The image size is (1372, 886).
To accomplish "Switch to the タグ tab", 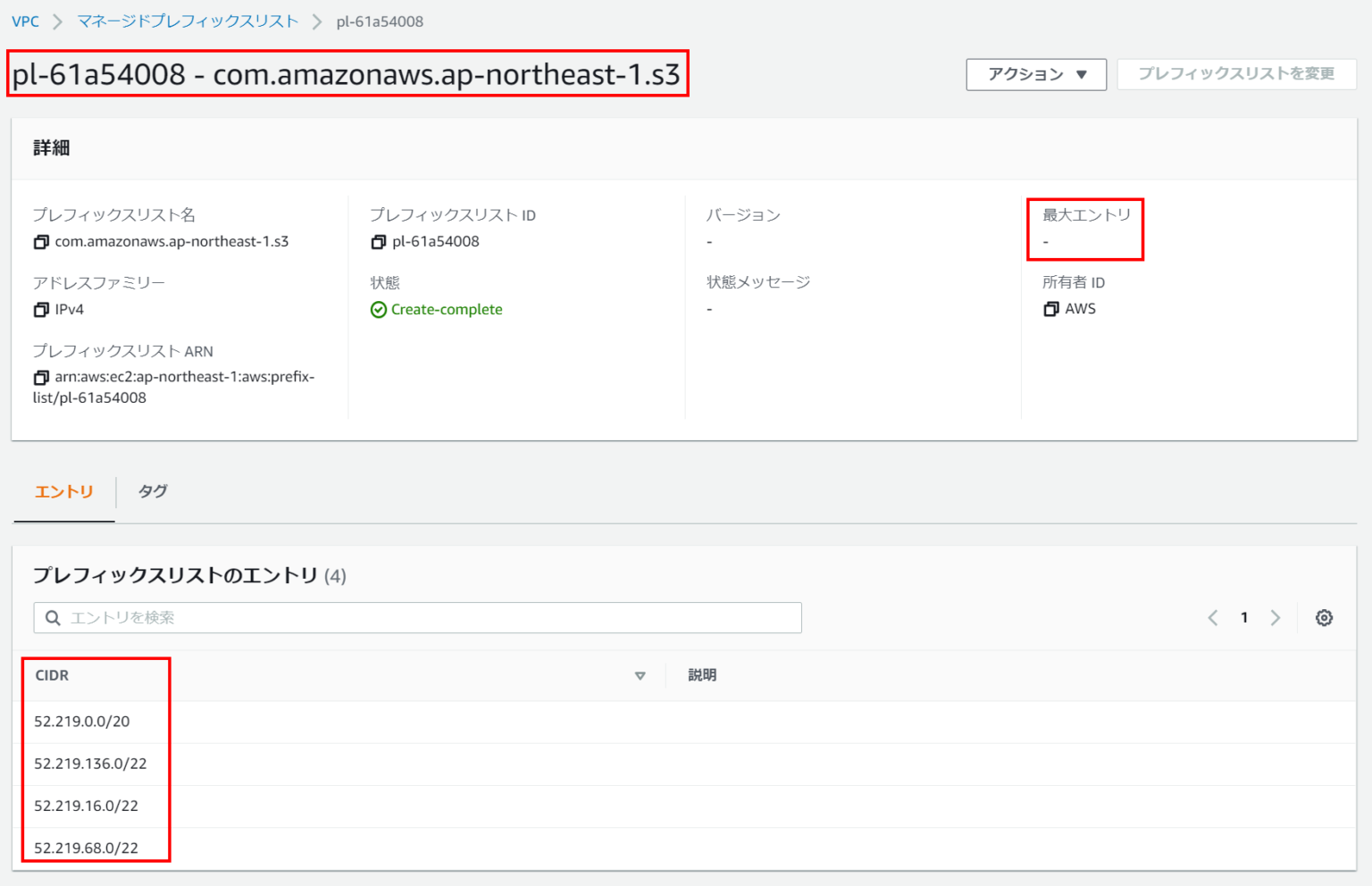I will (151, 491).
